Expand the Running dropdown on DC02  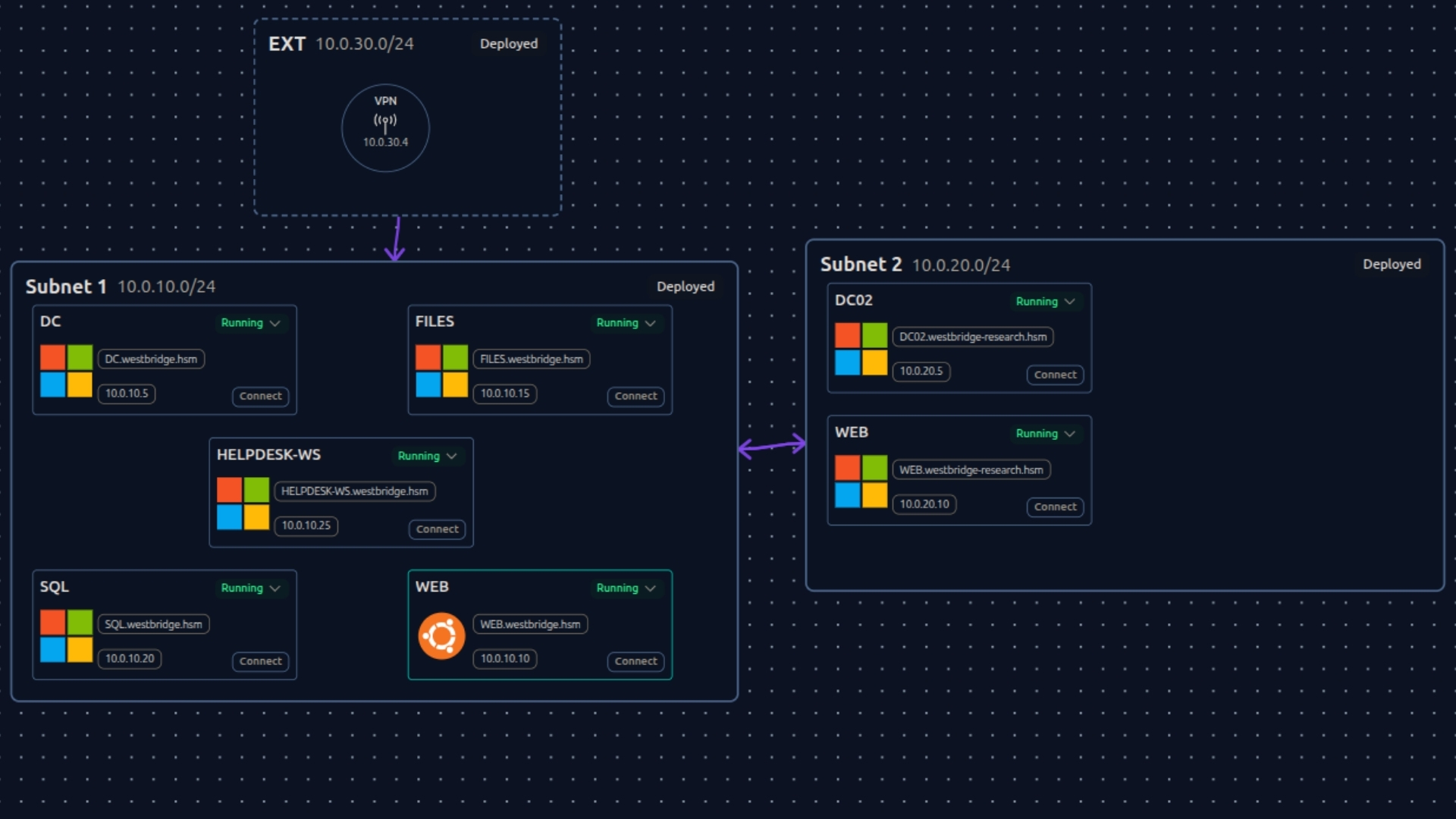tap(1045, 302)
